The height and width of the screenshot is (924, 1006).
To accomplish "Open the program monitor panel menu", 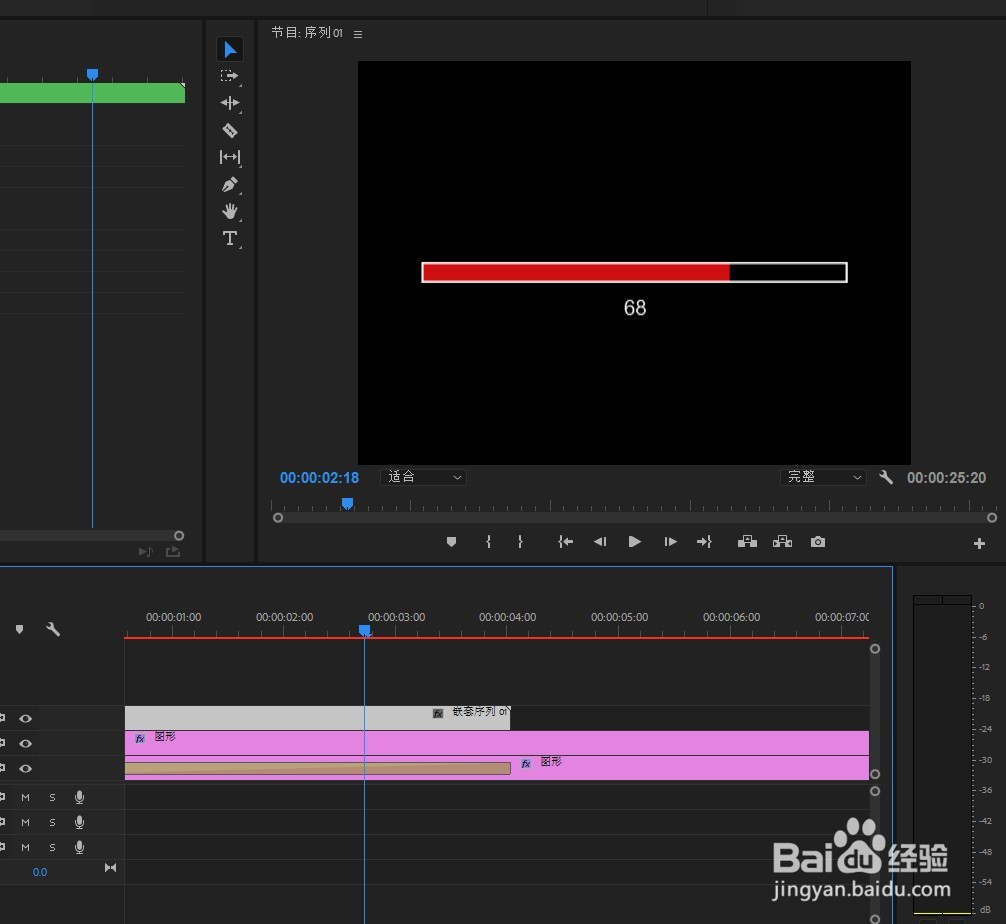I will tap(358, 34).
